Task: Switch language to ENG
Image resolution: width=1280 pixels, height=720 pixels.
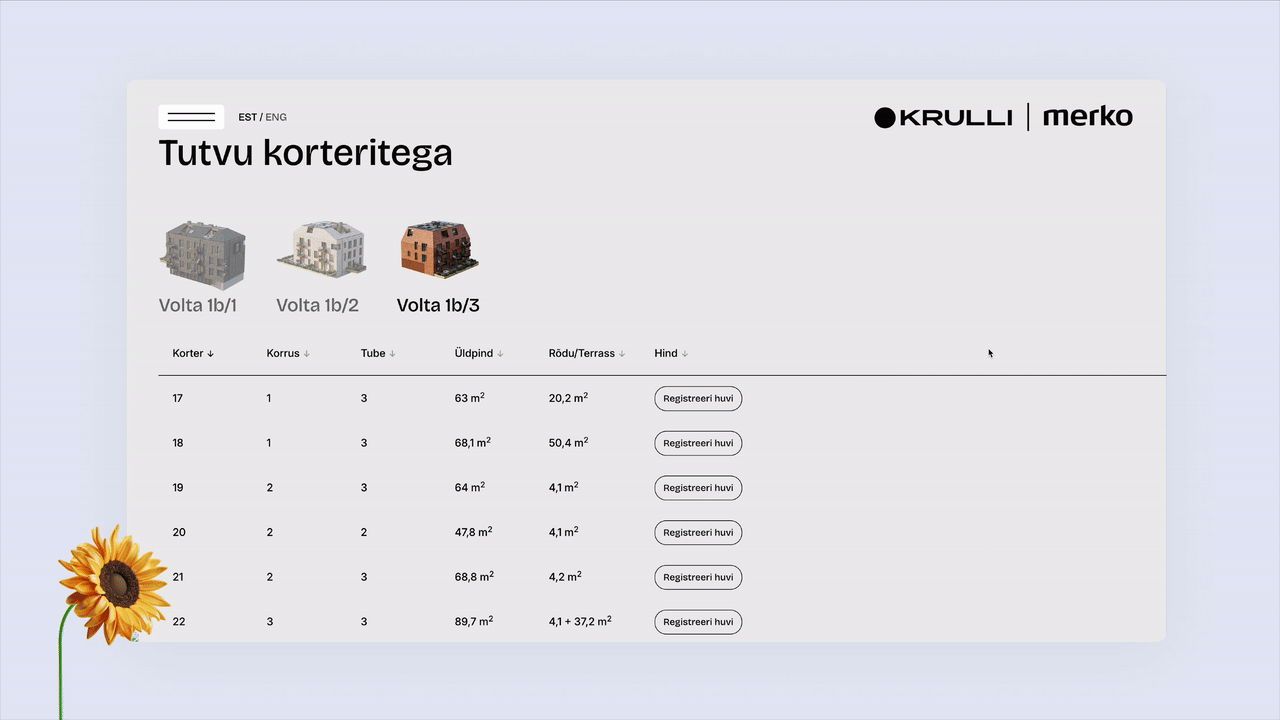Action: click(276, 117)
